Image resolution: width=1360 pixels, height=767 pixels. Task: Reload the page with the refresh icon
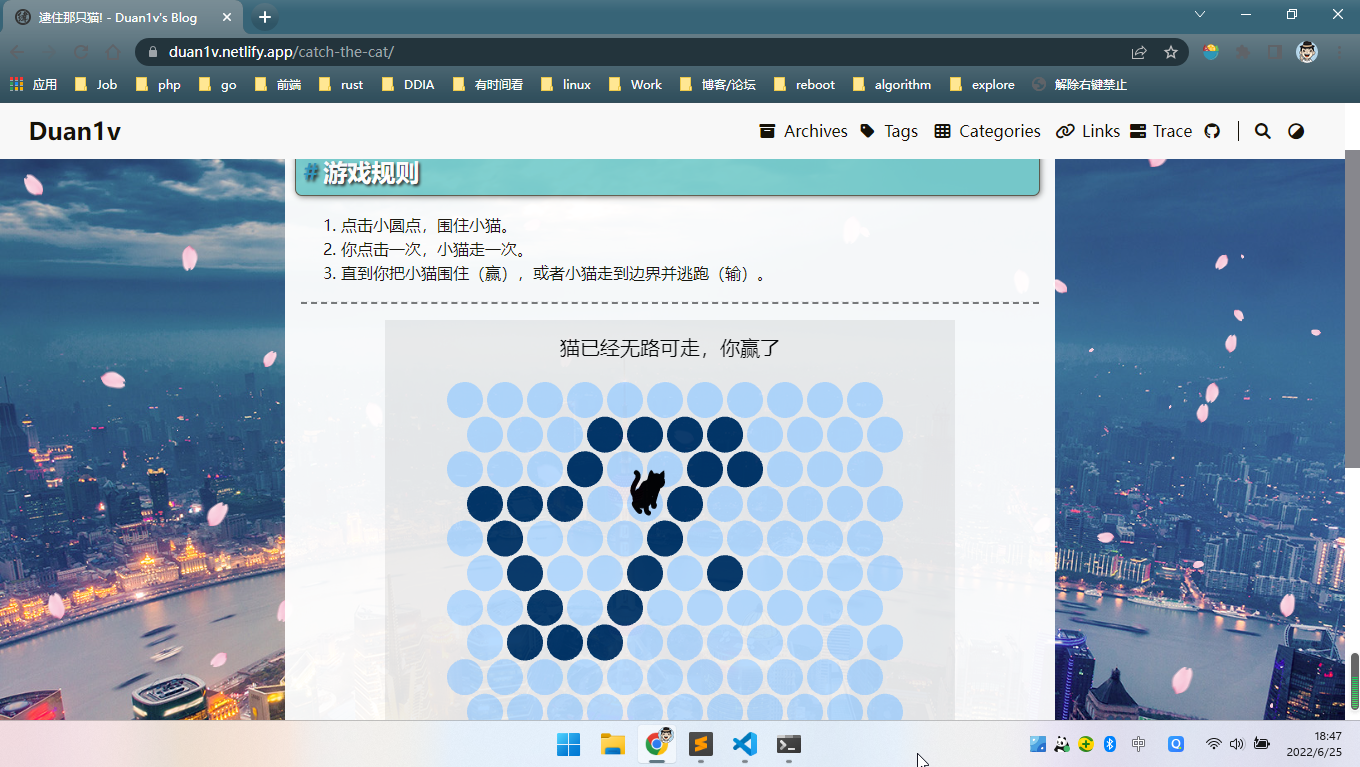(81, 52)
